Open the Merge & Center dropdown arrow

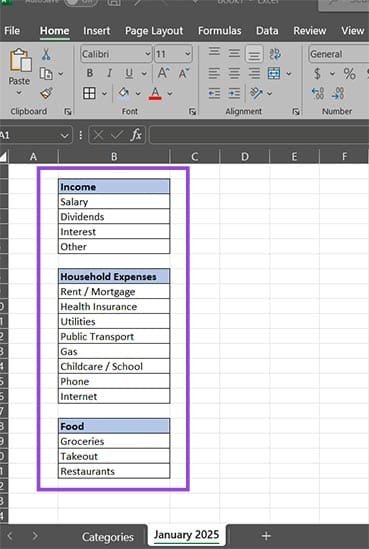pos(288,74)
